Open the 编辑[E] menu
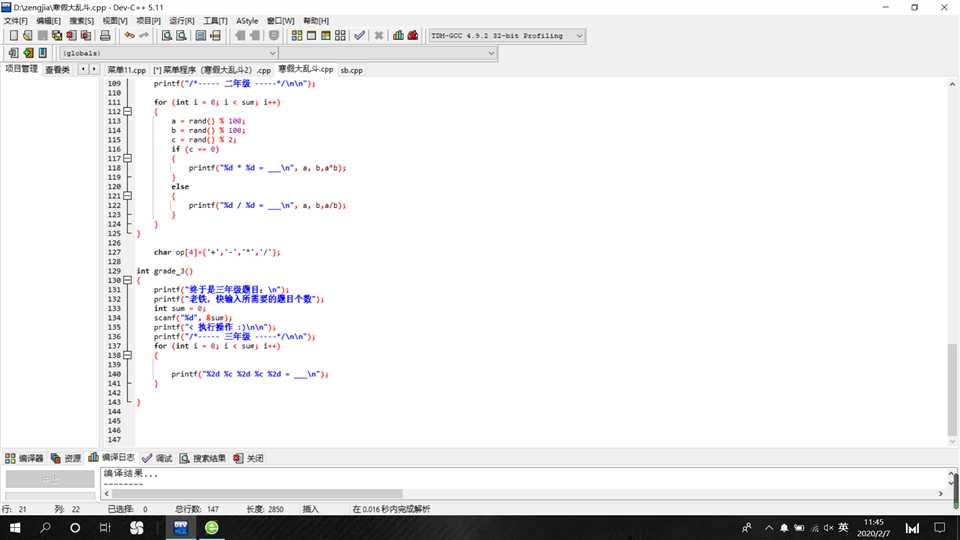The height and width of the screenshot is (540, 960). click(48, 21)
